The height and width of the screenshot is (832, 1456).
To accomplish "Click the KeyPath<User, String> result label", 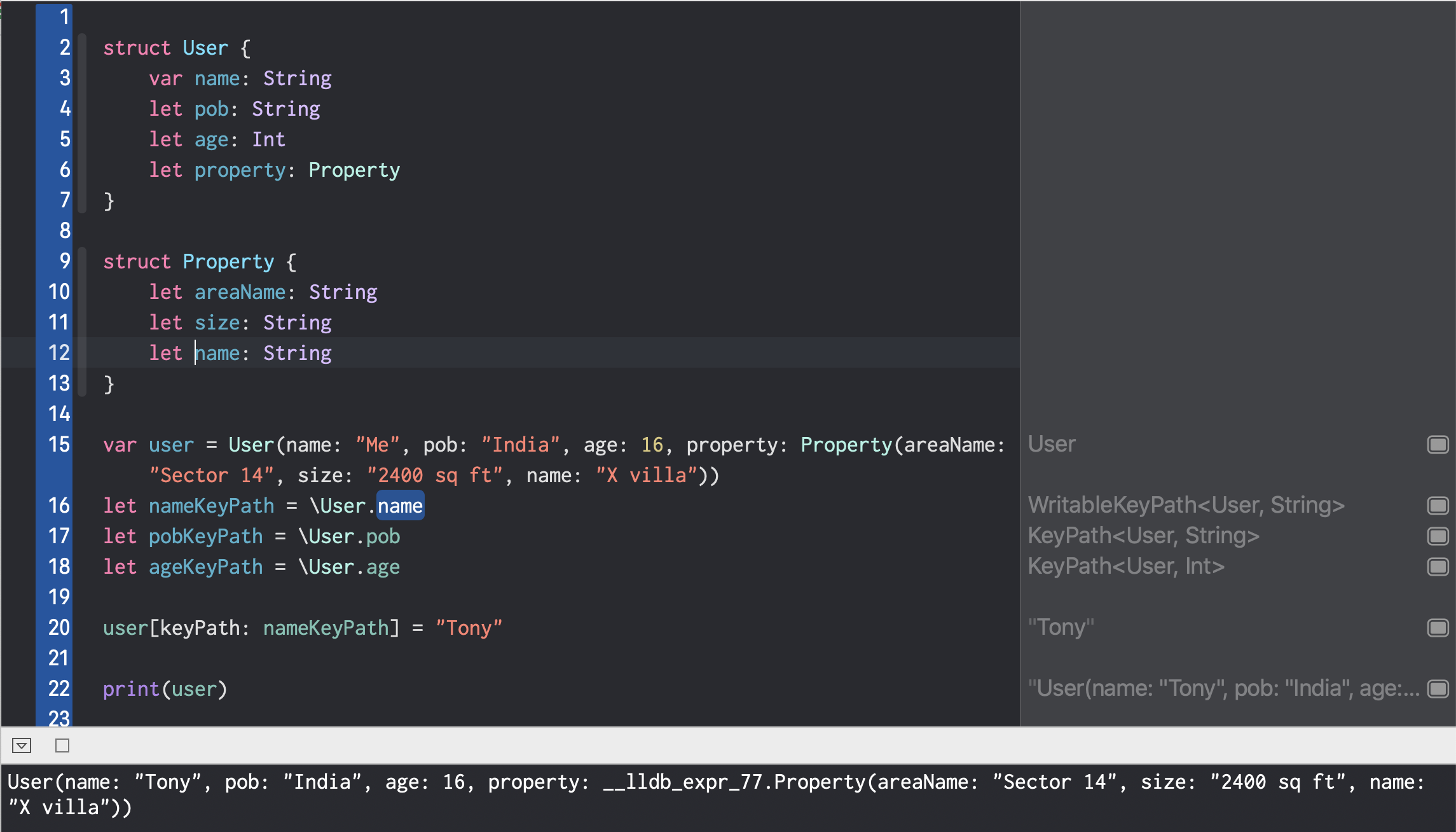I will tap(1144, 535).
